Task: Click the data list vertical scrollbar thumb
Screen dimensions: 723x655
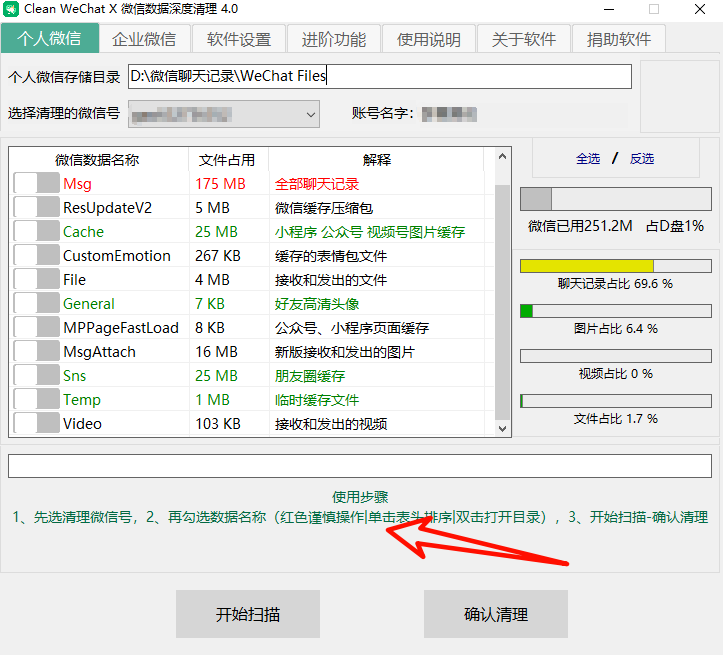Action: pos(502,302)
